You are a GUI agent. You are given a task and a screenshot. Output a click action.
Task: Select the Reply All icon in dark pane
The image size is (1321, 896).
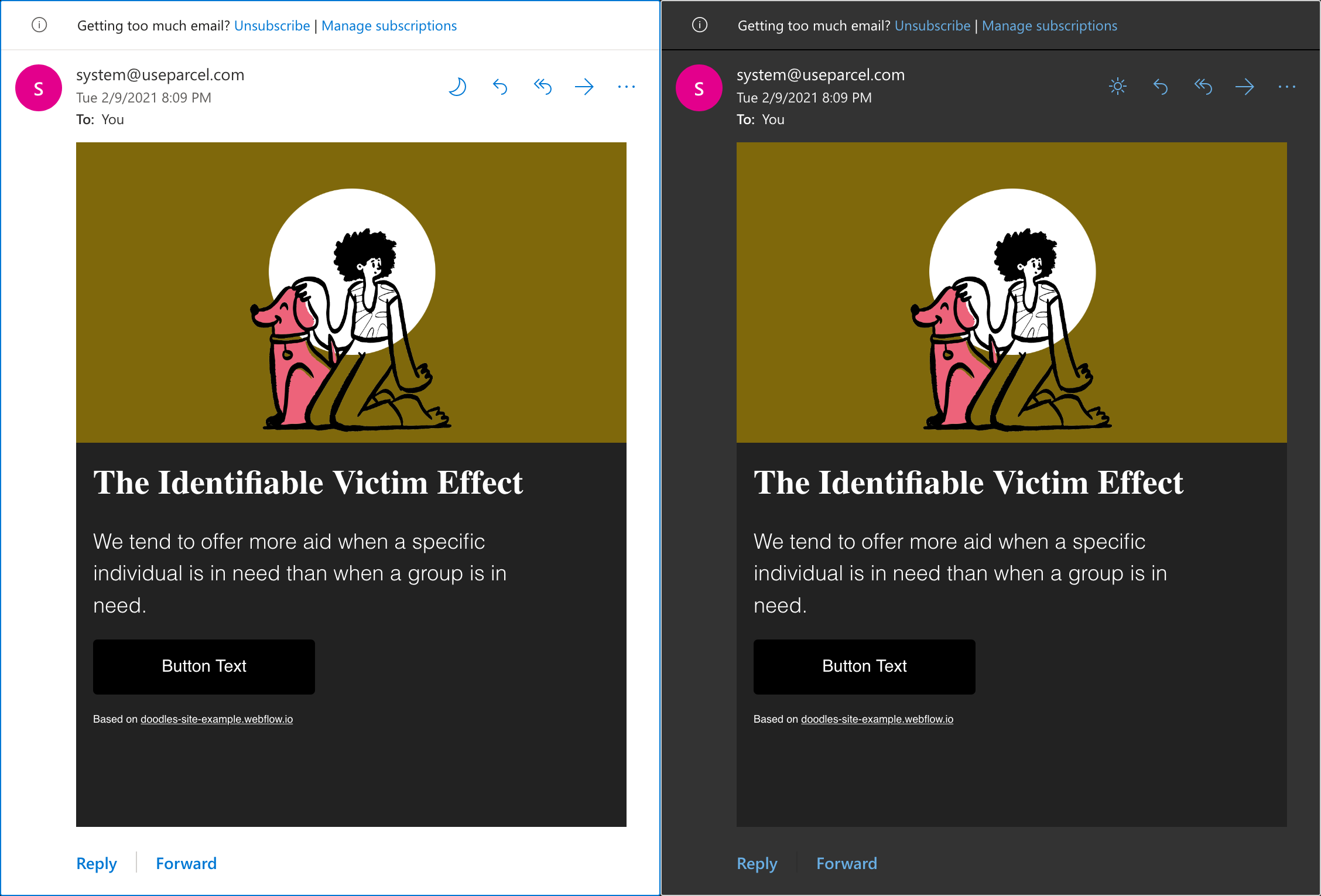click(x=1203, y=87)
